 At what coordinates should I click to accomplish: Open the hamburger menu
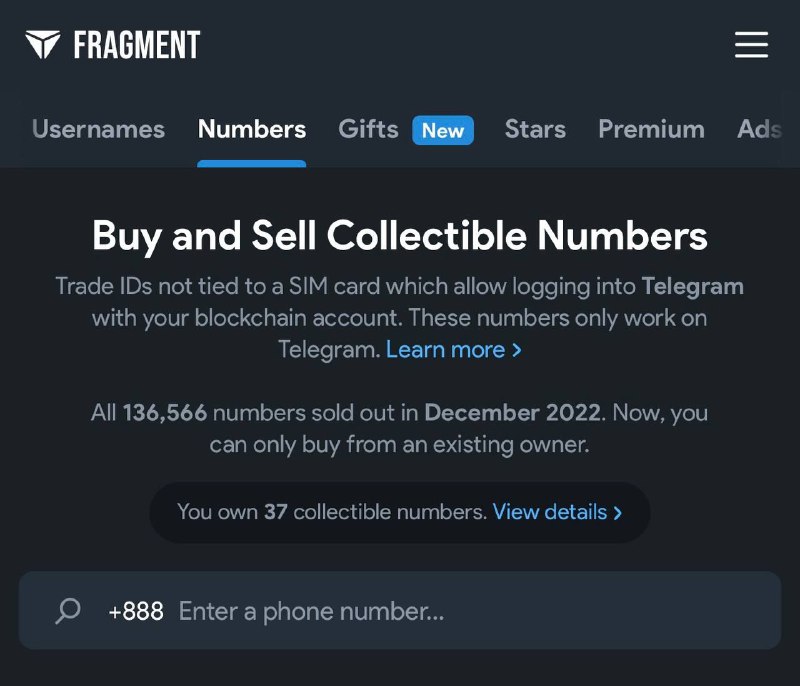click(x=751, y=45)
